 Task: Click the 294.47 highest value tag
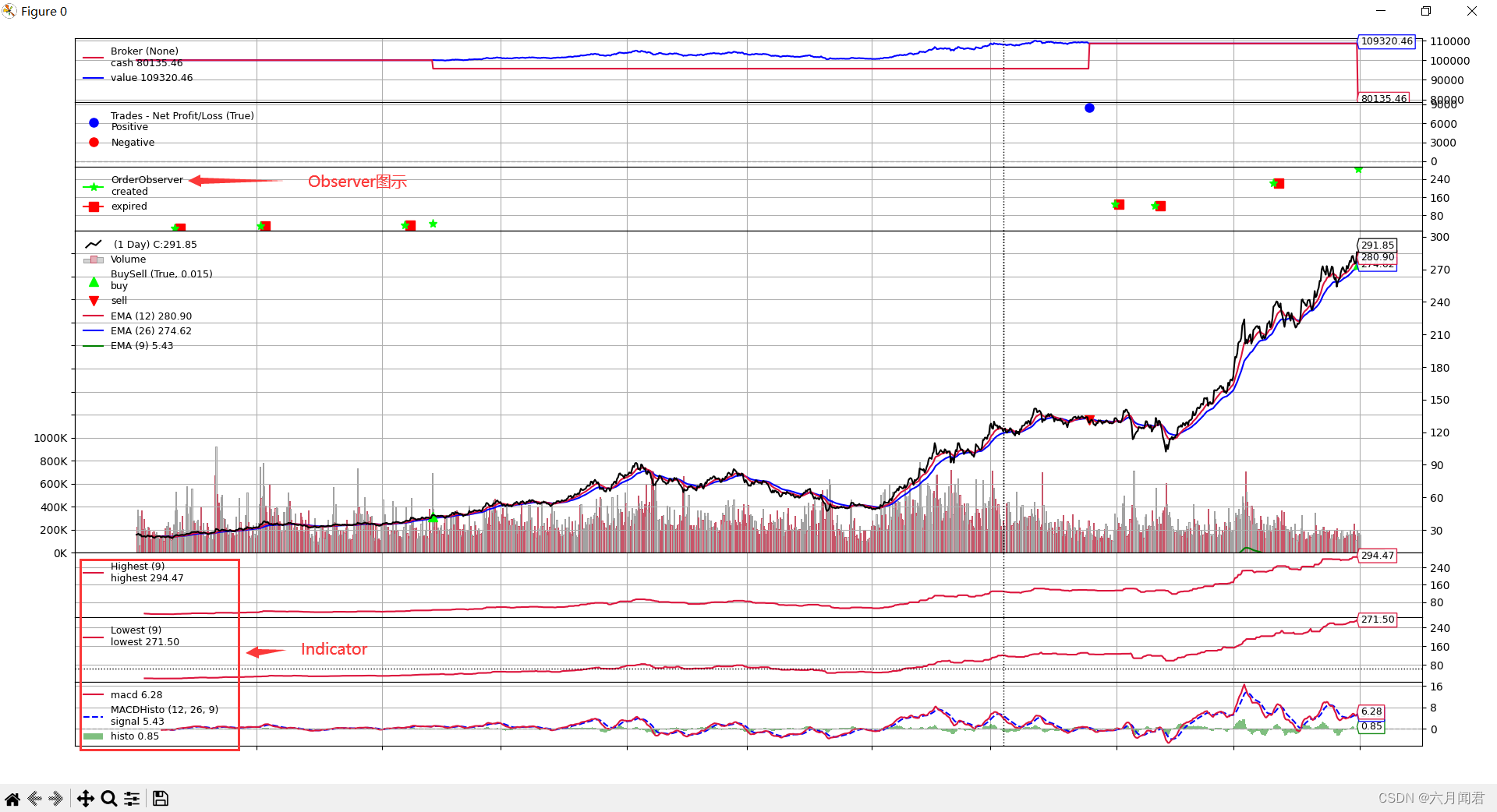(1378, 556)
